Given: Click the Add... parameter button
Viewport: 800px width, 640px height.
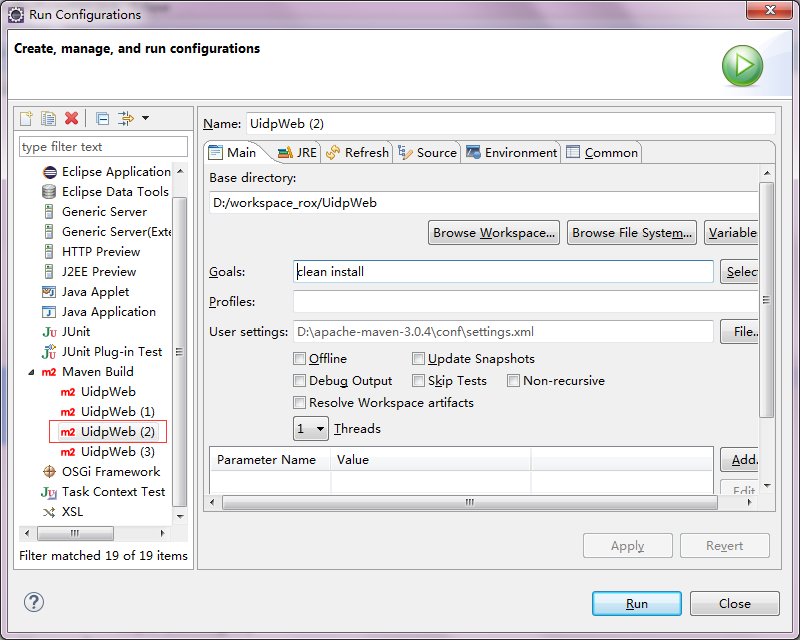Looking at the screenshot, I should coord(739,460).
